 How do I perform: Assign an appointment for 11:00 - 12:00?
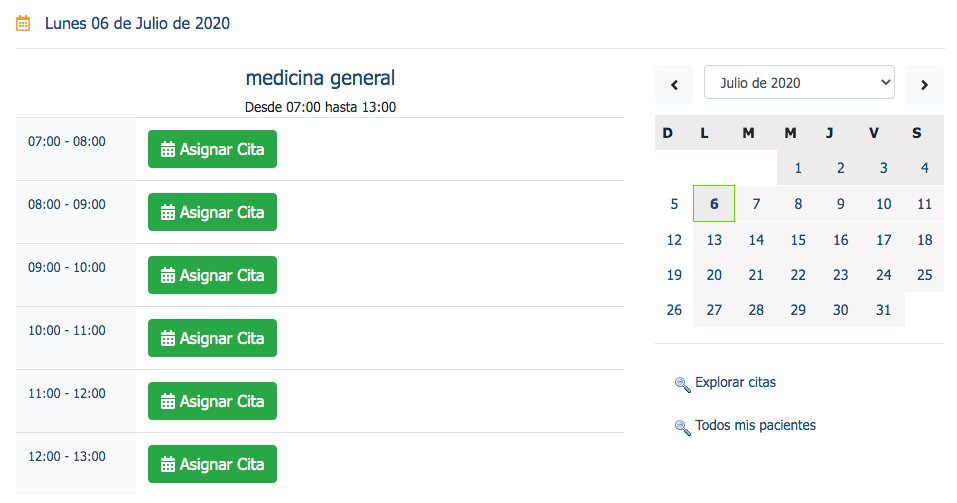click(x=212, y=401)
